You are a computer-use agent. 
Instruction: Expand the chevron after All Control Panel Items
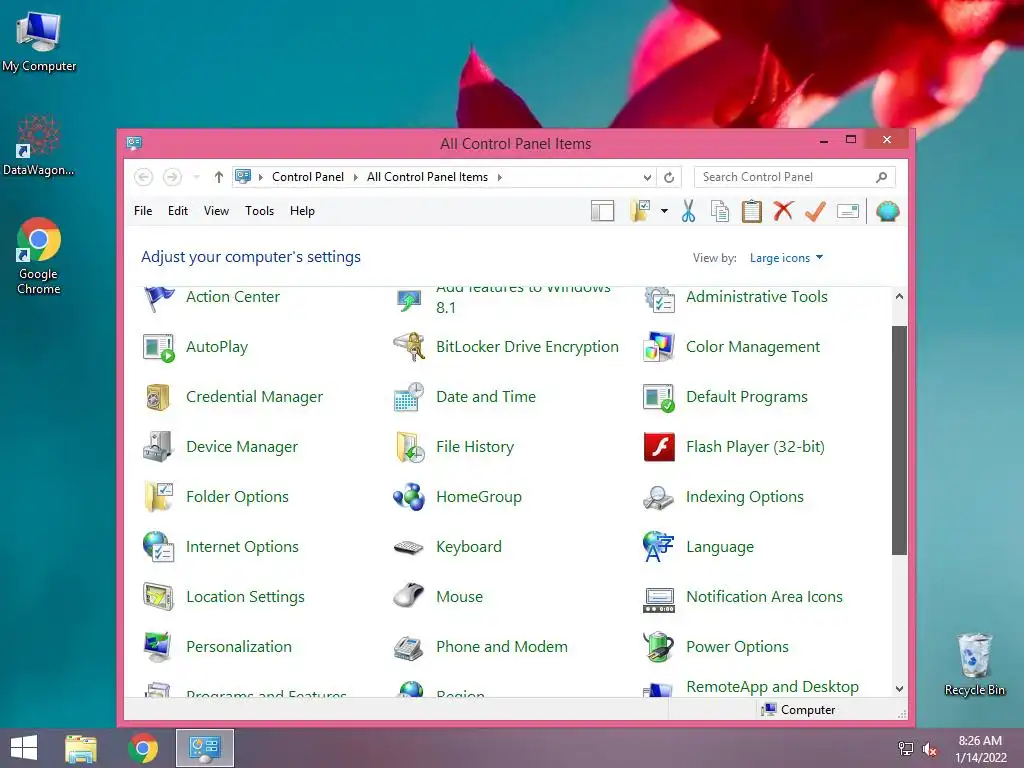[x=500, y=177]
